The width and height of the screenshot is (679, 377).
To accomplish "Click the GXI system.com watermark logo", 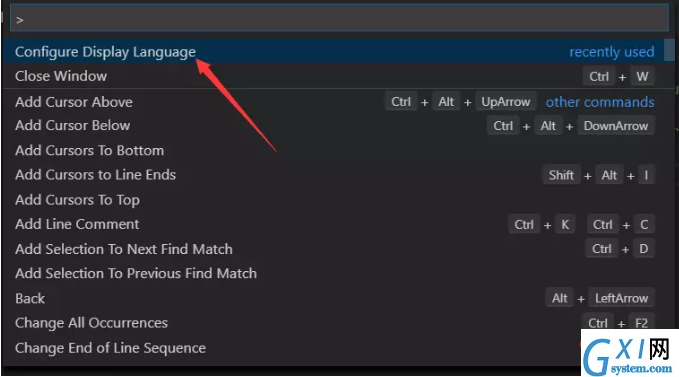I will (630, 352).
